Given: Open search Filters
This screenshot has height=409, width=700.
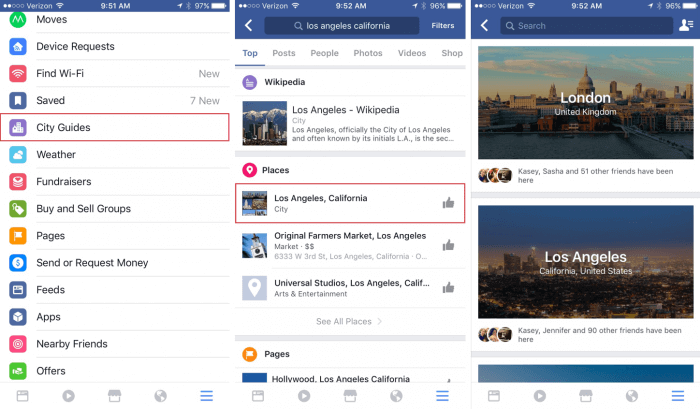Looking at the screenshot, I should coord(442,26).
